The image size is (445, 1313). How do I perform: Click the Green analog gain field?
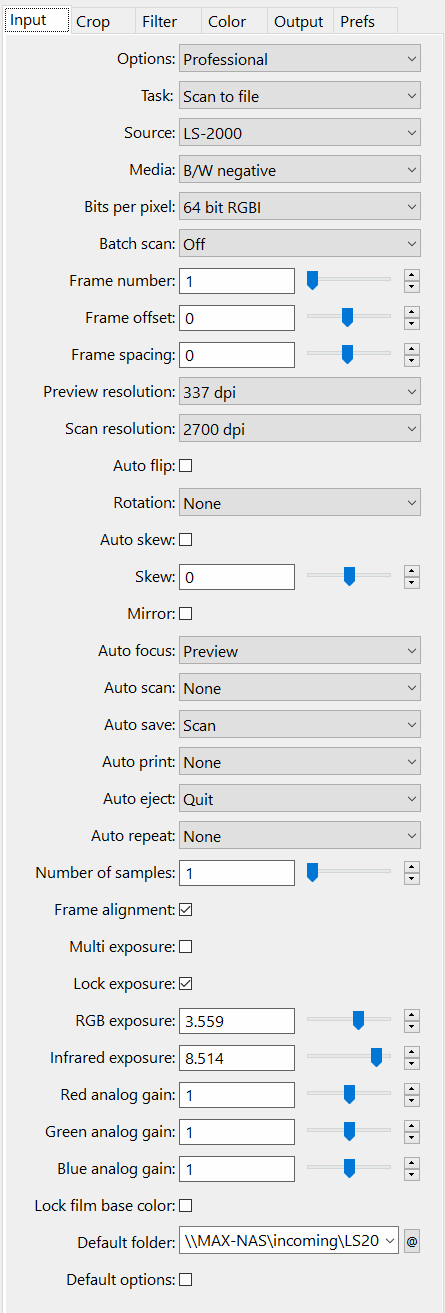[237, 1132]
